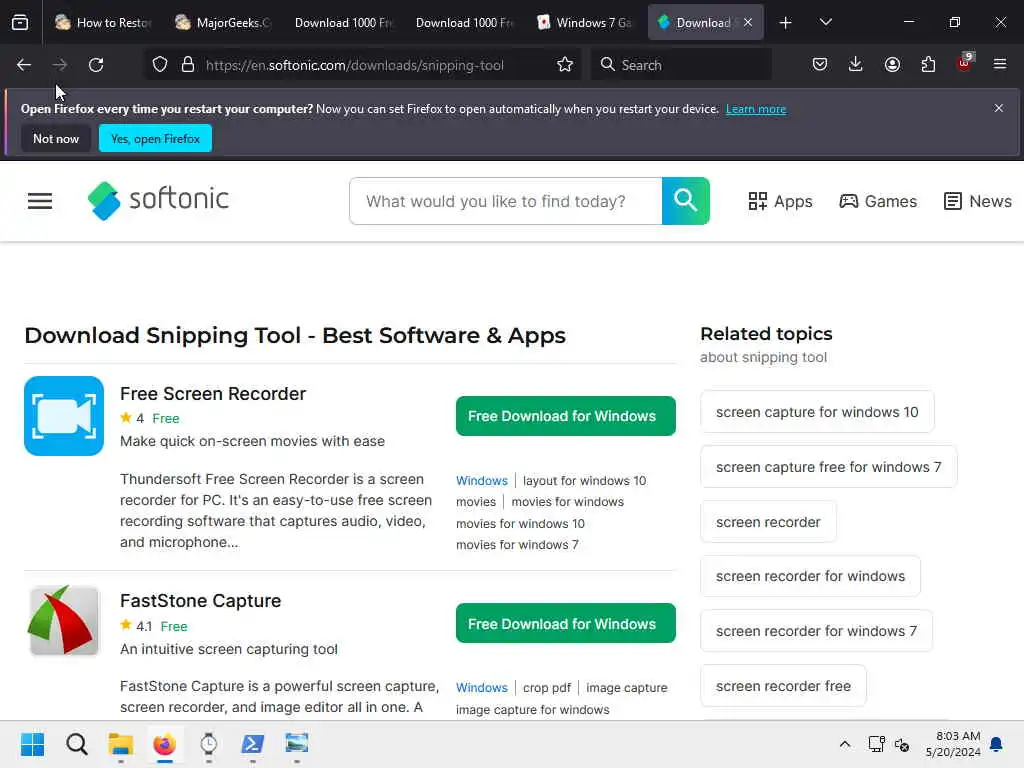Click 'movies for windows 7' tag

(x=517, y=545)
